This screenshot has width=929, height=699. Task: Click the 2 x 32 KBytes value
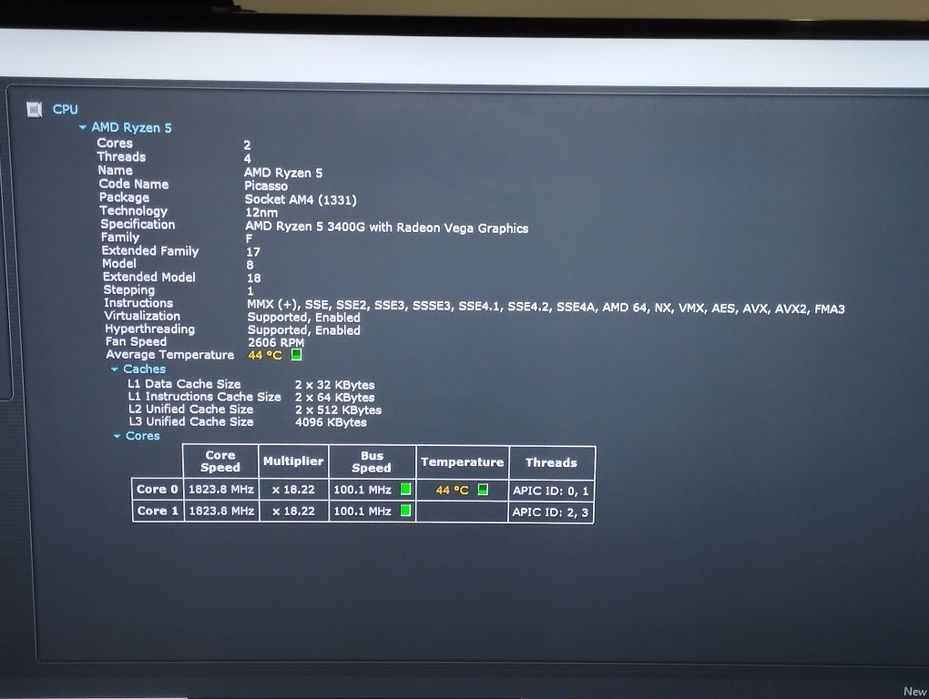[335, 385]
